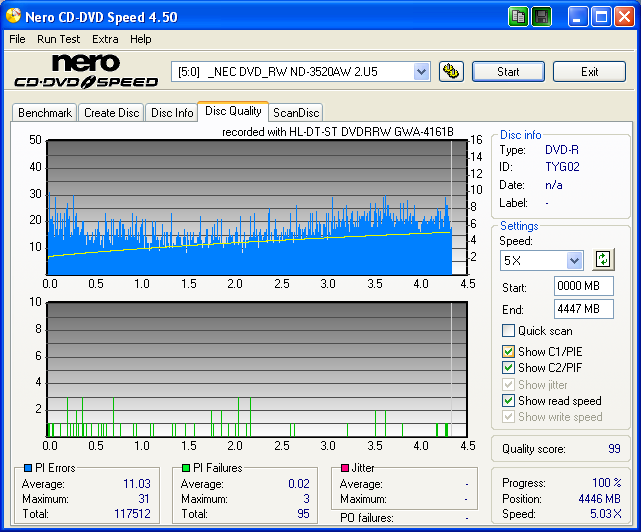
Task: Click the PI Errors graph area
Action: (x=257, y=207)
